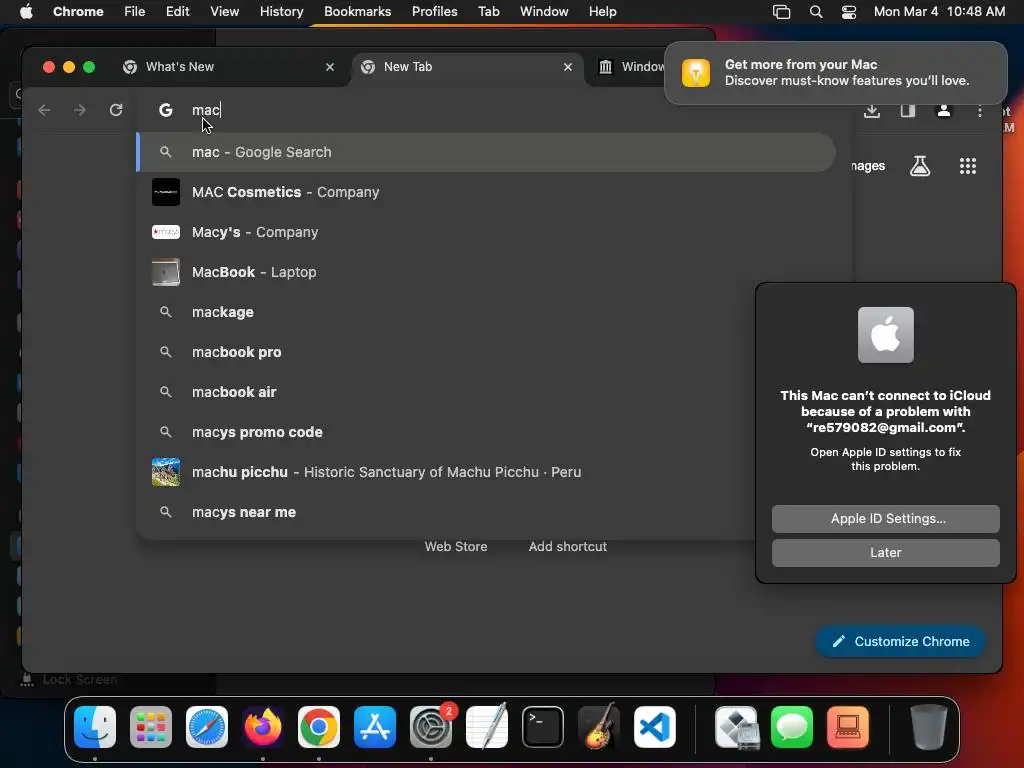Close the New Tab tab

point(568,67)
